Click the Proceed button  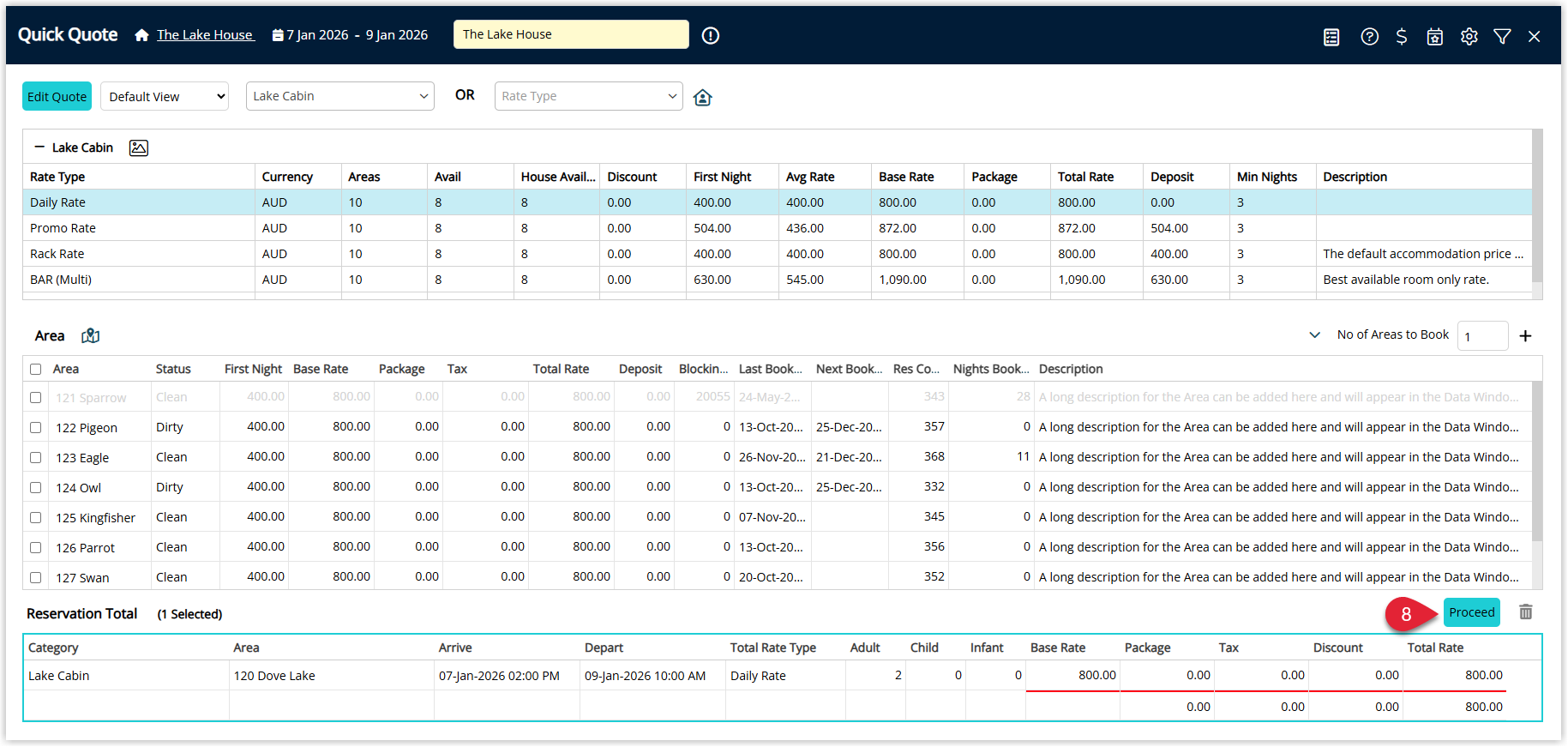1472,612
